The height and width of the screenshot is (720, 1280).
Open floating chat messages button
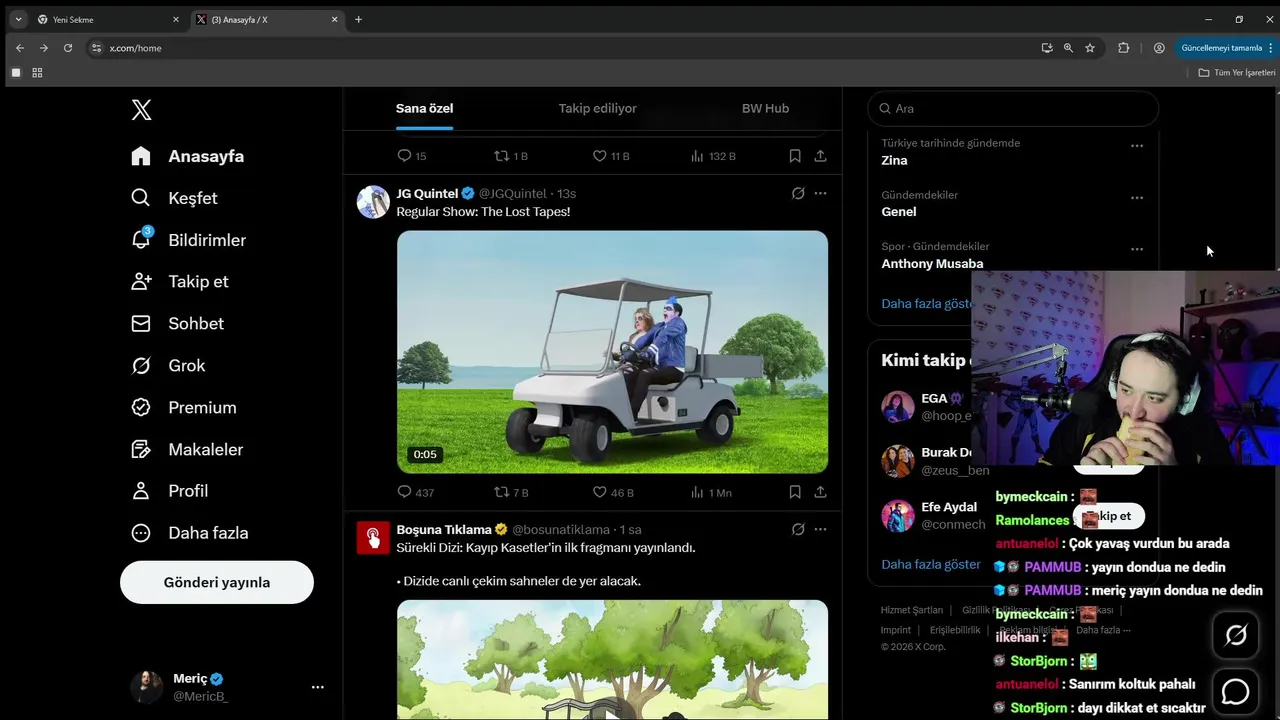(1236, 691)
